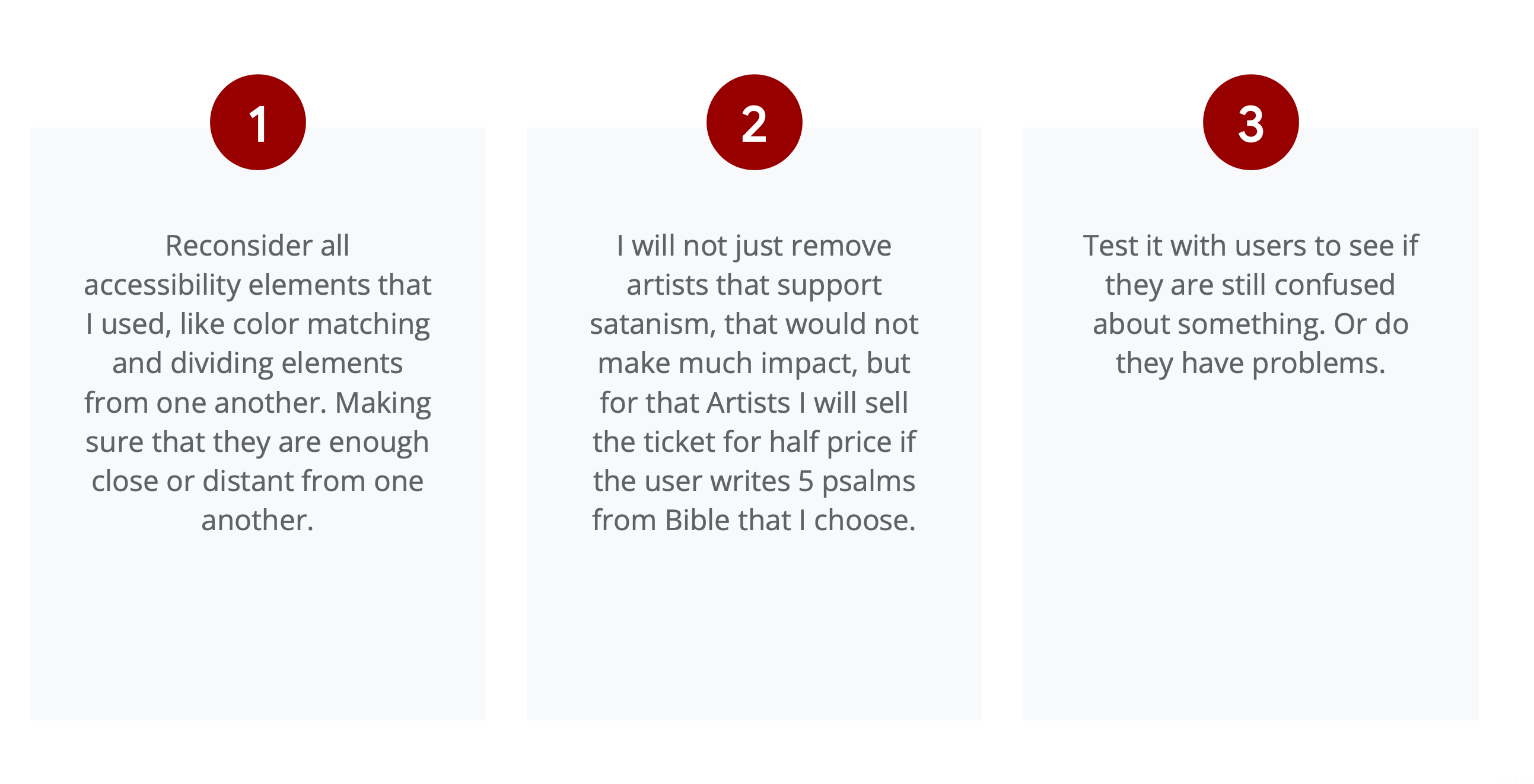The height and width of the screenshot is (784, 1534).
Task: Select the word "Making" in the first card
Action: [383, 403]
